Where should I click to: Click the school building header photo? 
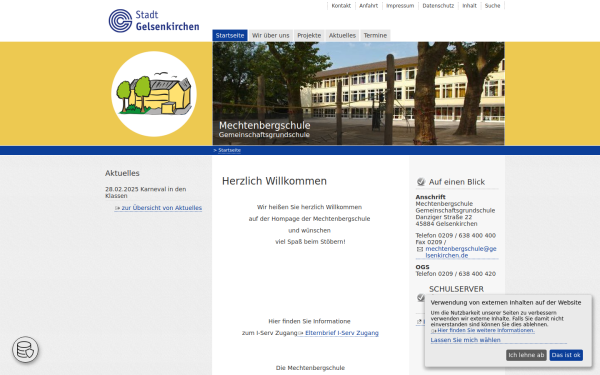coord(359,93)
